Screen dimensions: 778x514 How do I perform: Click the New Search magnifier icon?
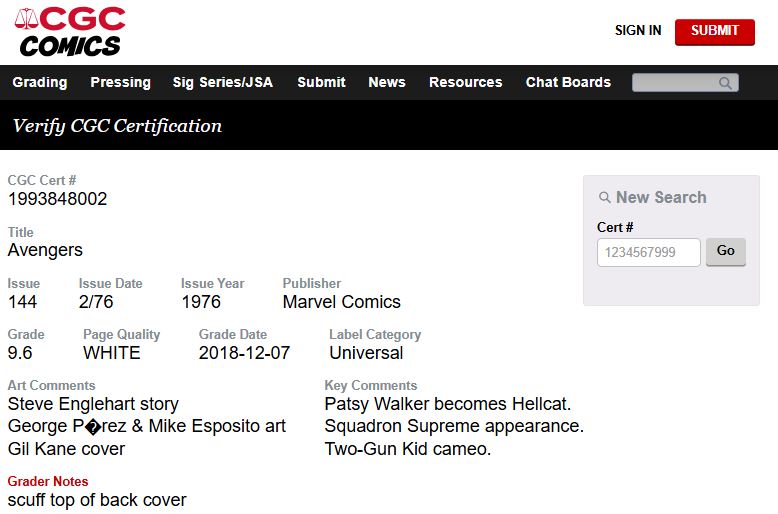[605, 198]
